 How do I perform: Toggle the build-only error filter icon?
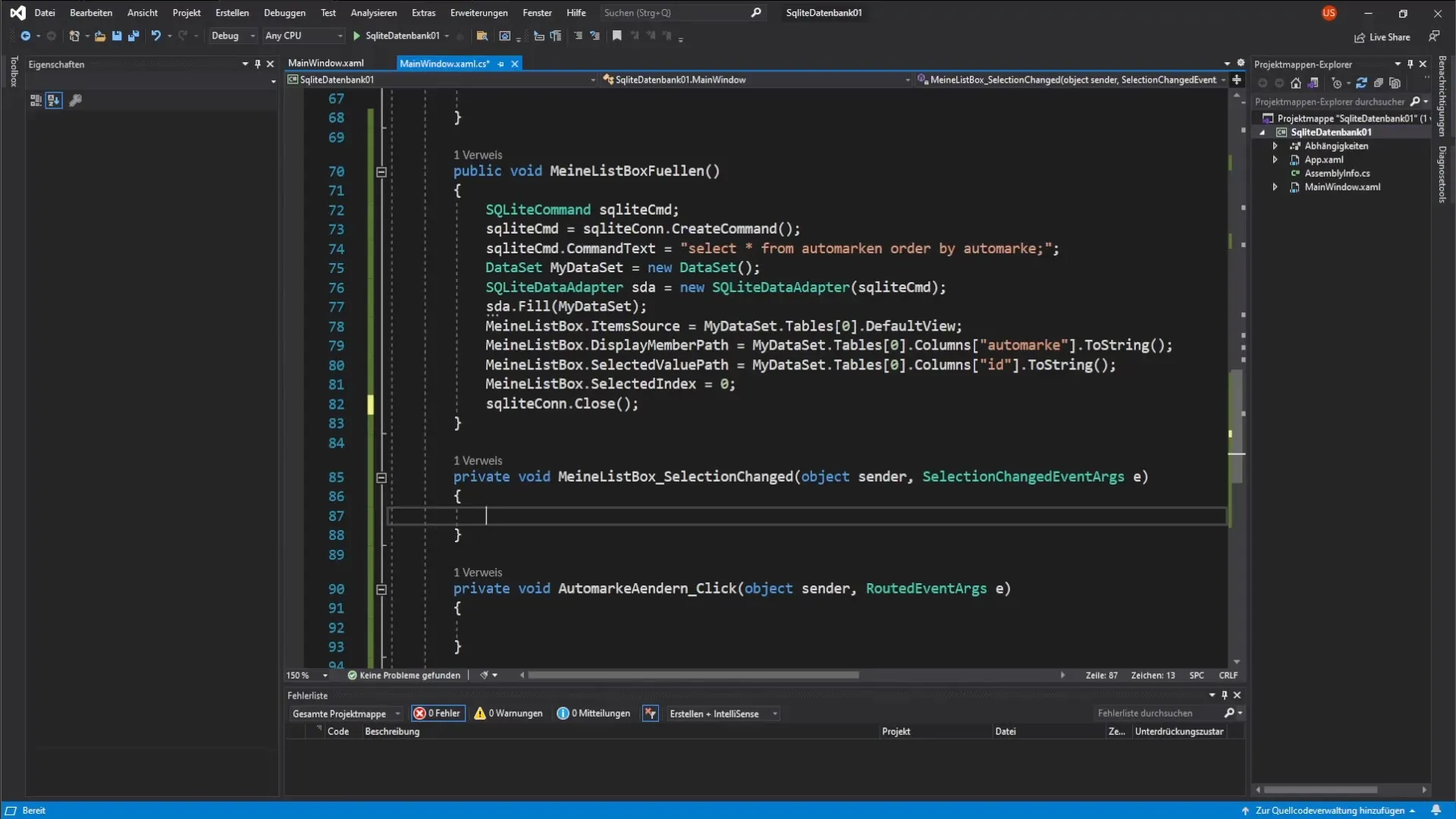[651, 714]
